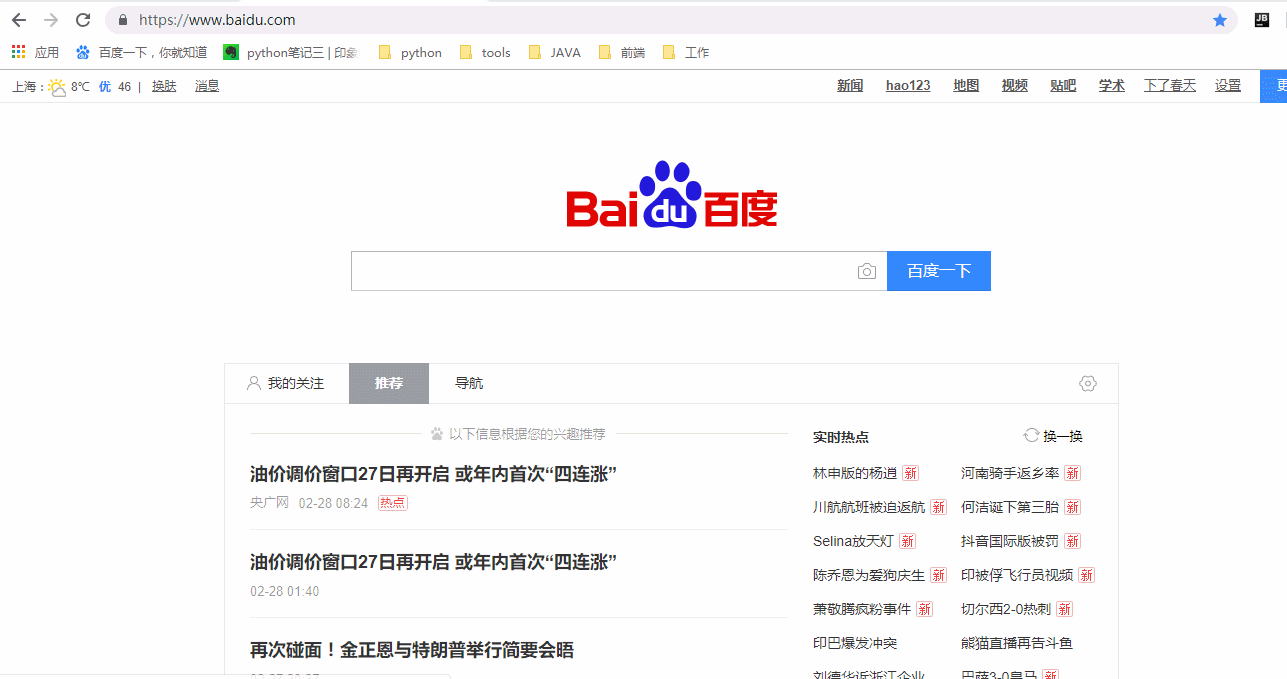The width and height of the screenshot is (1287, 679).
Task: Click the Baidu logo image
Action: (671, 195)
